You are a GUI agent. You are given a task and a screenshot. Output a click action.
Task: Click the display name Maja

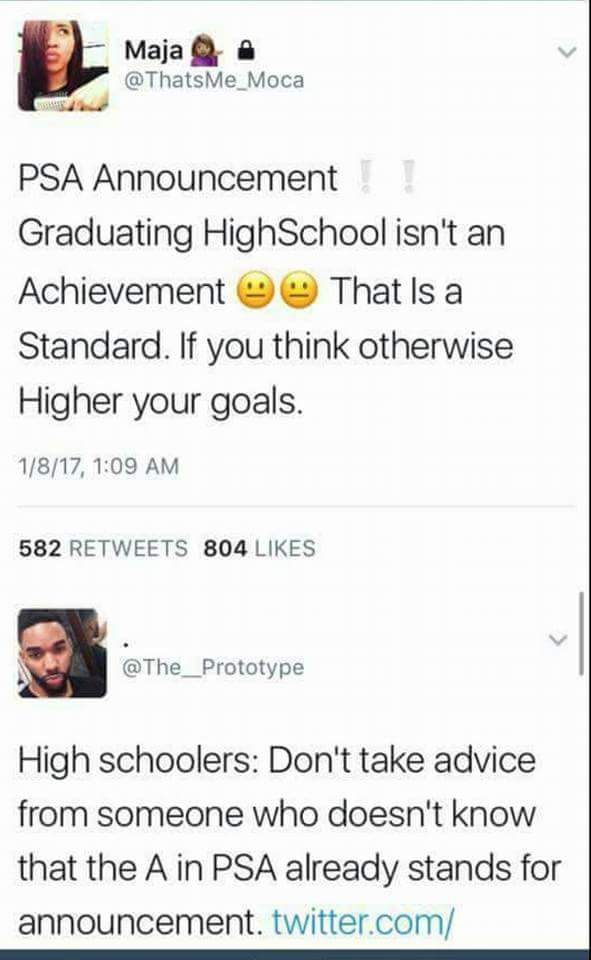pyautogui.click(x=154, y=50)
